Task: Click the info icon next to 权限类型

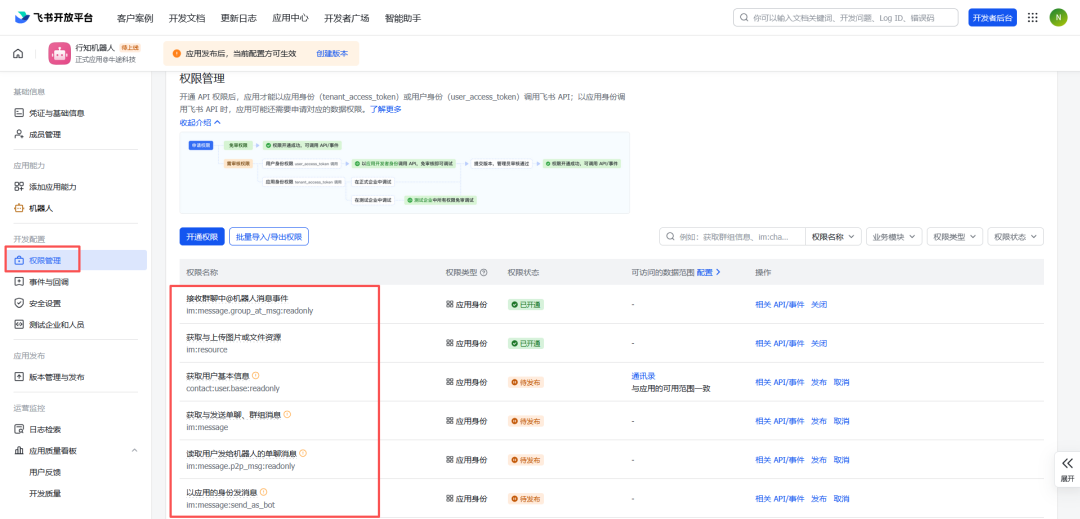Action: 484,273
